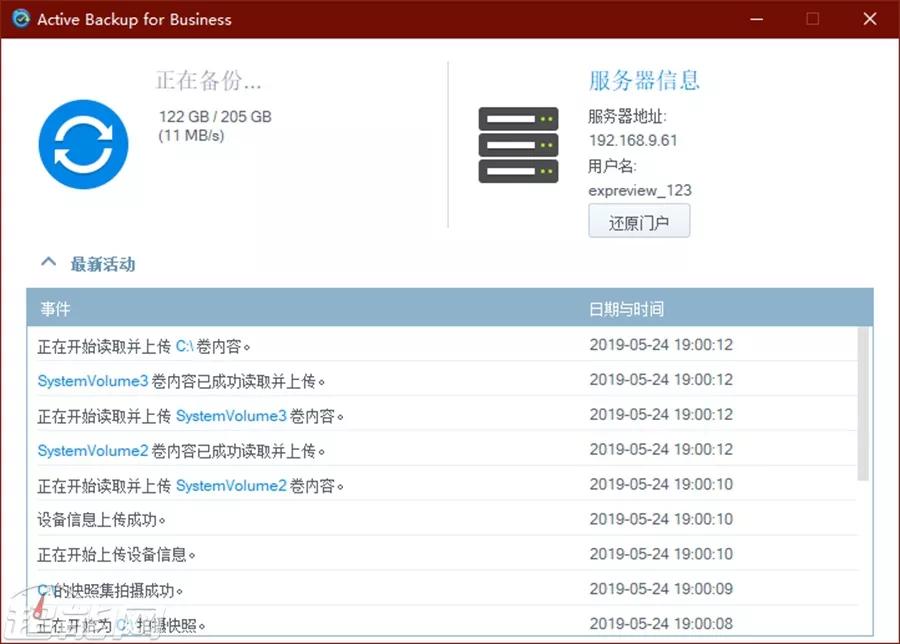Minimize the Active Backup for Business window

tap(757, 20)
